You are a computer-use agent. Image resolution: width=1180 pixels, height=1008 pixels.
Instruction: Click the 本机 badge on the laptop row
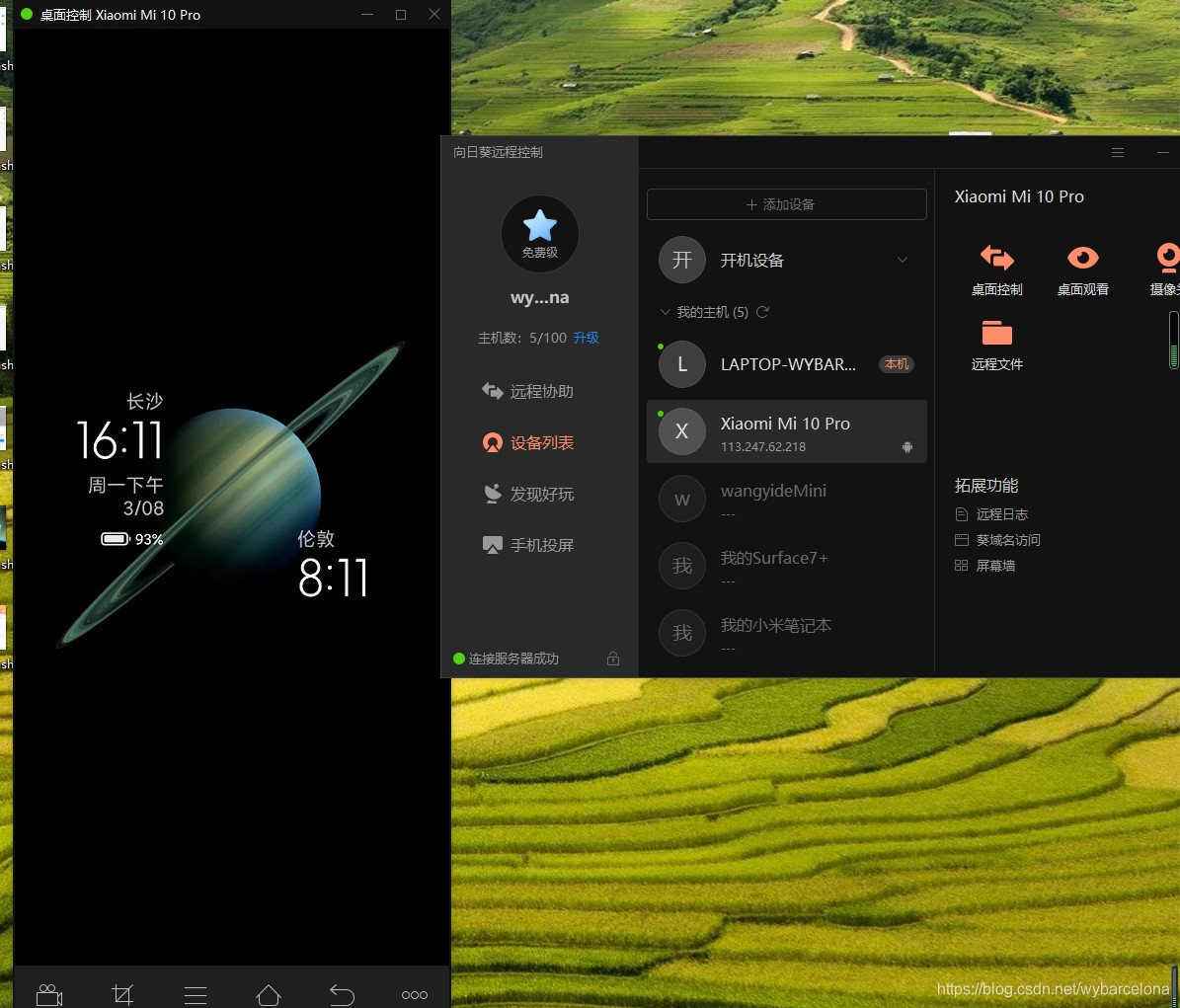(x=896, y=364)
